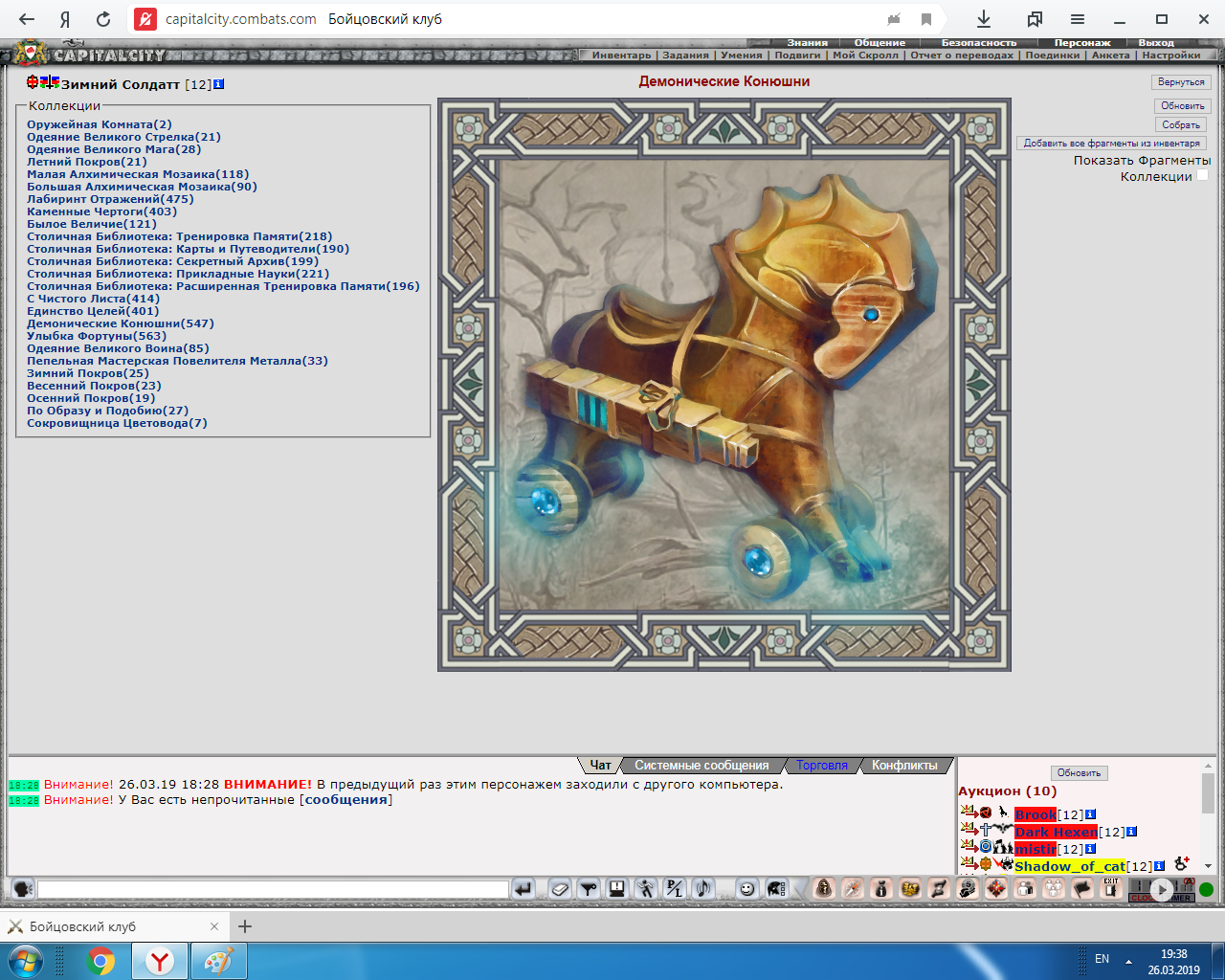Toggle Показать Фрагменты Коллекции checkbox

1202,175
